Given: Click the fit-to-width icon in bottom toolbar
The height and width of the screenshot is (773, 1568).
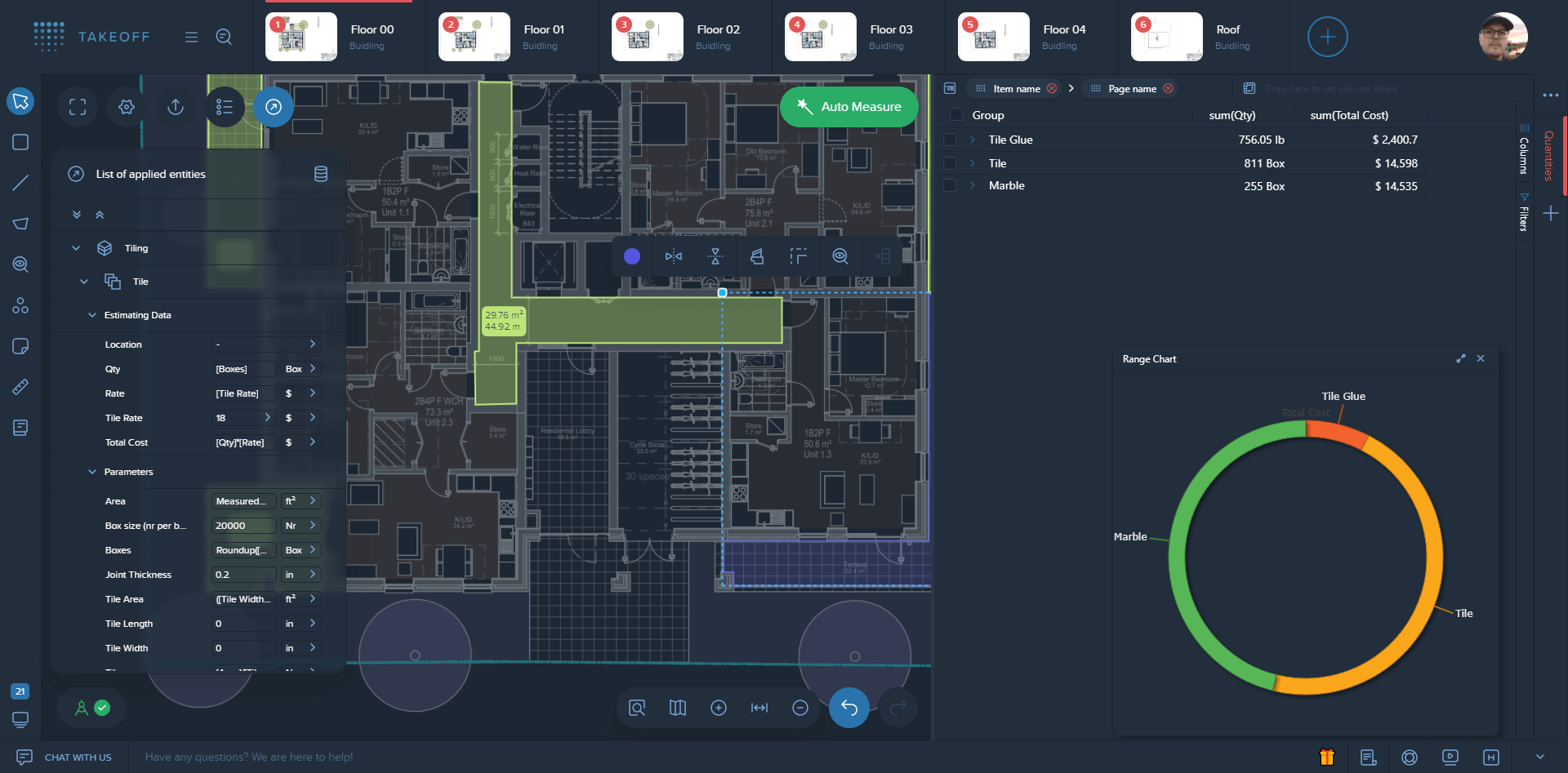Looking at the screenshot, I should click(x=759, y=708).
